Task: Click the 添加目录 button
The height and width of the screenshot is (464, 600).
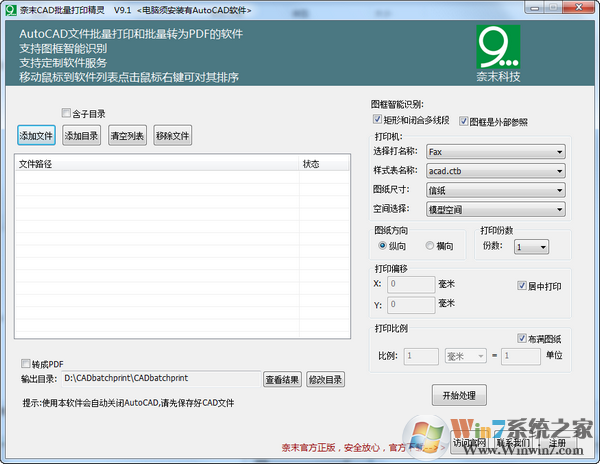Action: (x=82, y=136)
